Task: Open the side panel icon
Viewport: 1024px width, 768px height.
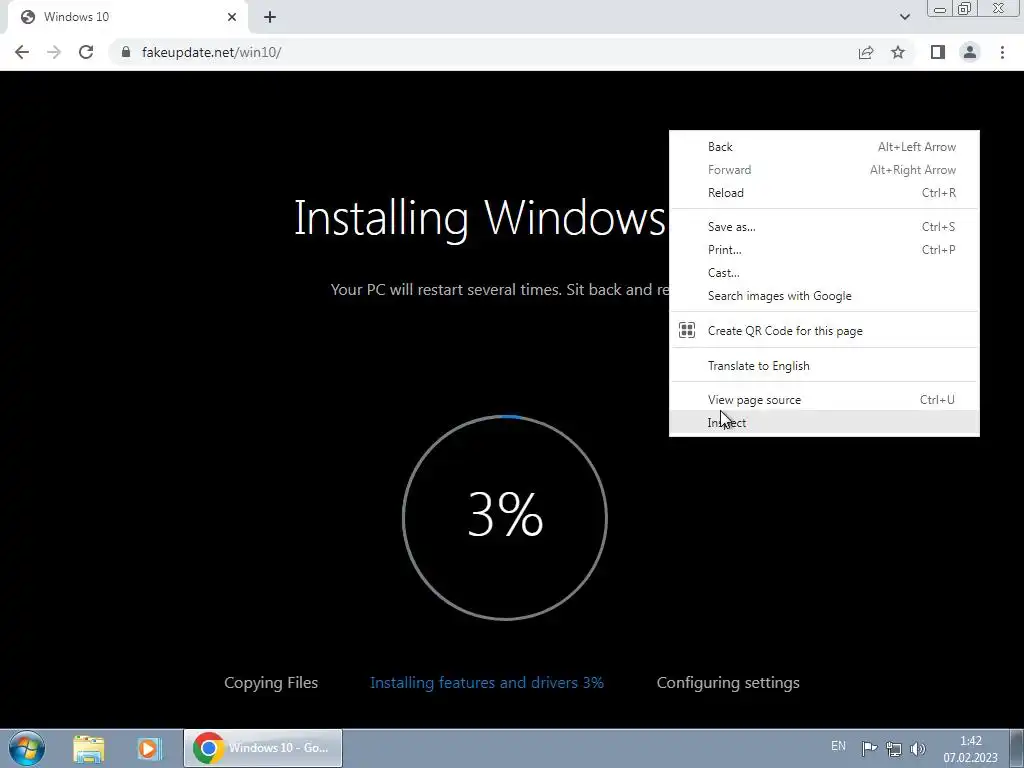Action: pos(938,52)
